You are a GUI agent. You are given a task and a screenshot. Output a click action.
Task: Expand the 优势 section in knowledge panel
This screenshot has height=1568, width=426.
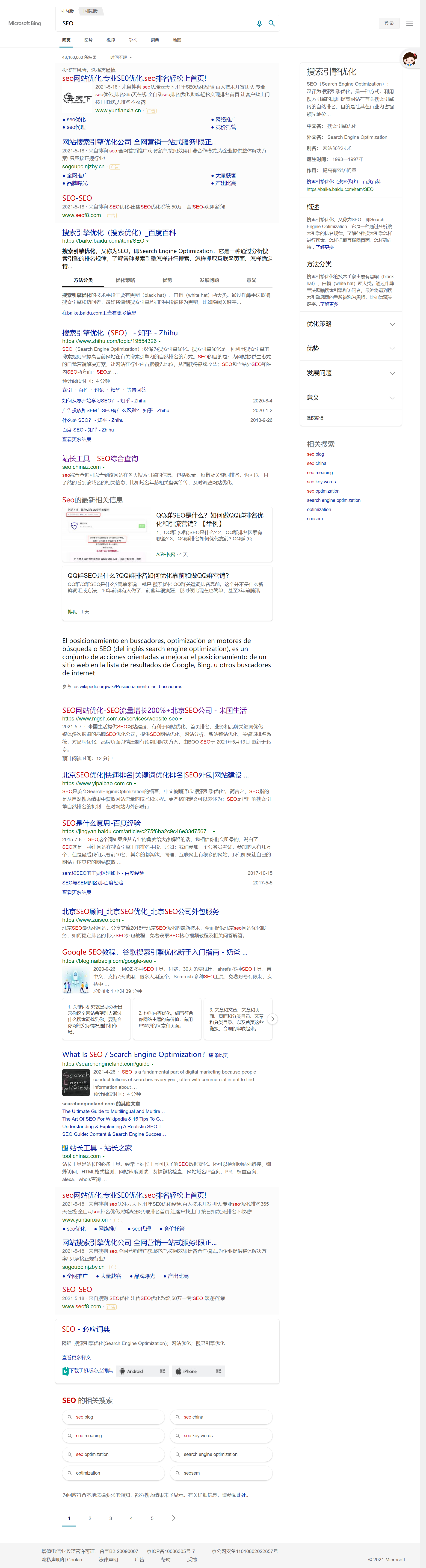(x=351, y=348)
